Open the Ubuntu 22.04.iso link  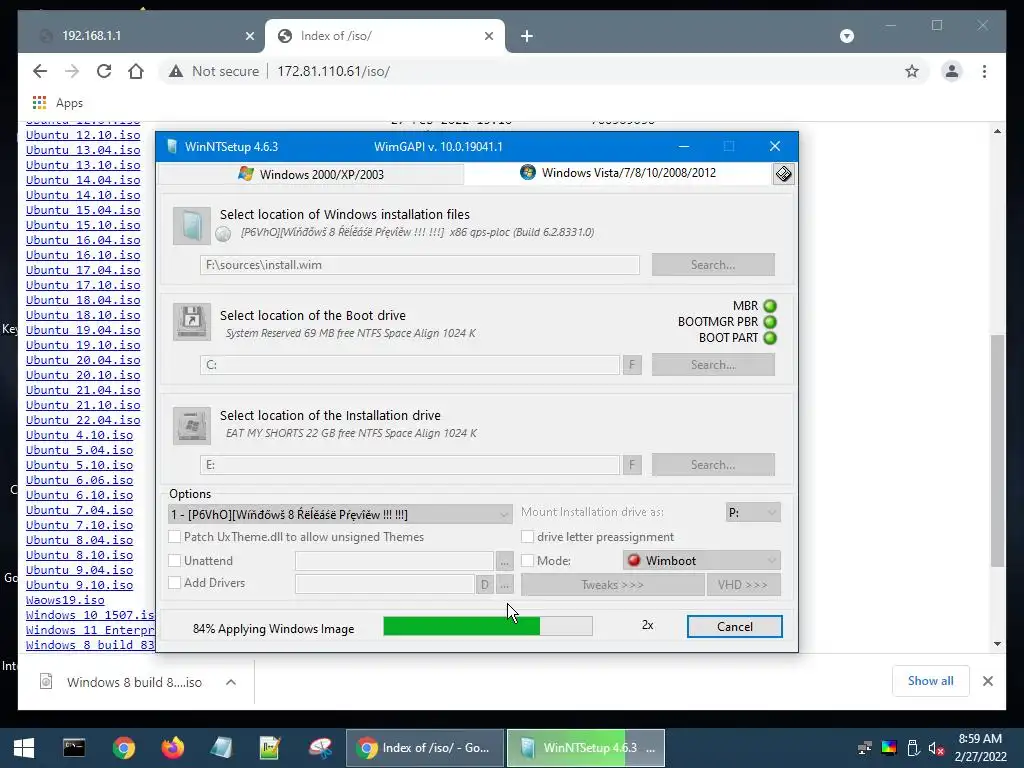[83, 420]
